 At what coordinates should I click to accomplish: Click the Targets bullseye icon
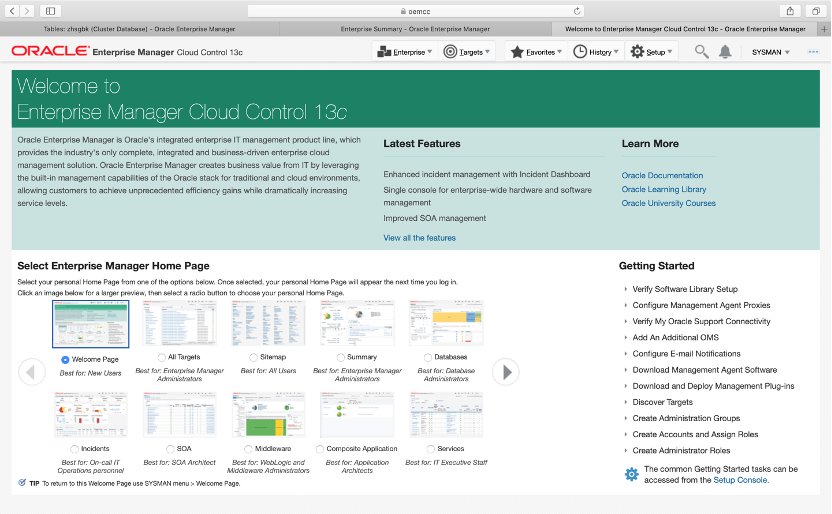tap(450, 51)
